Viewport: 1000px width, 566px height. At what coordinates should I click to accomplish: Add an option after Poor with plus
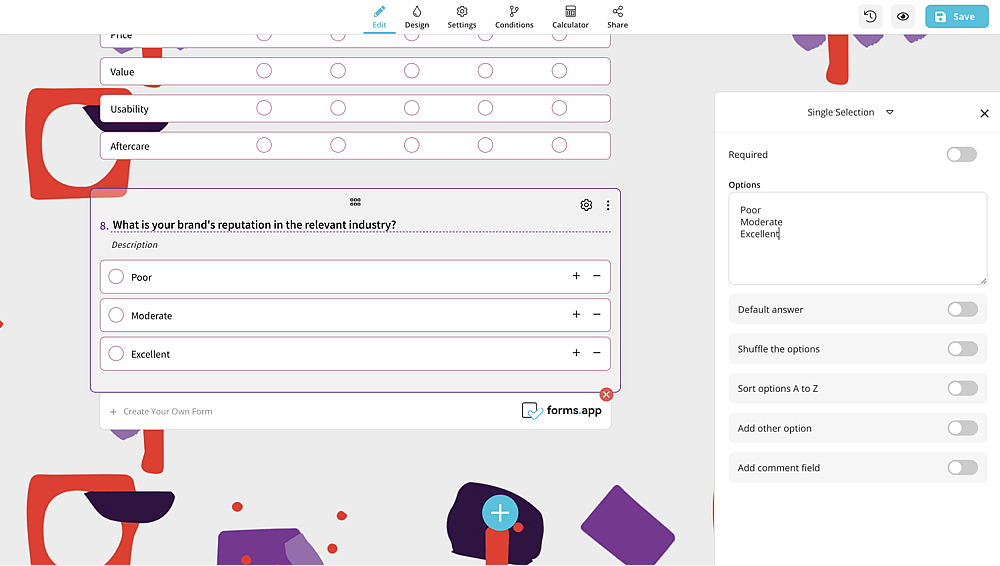pyautogui.click(x=576, y=276)
